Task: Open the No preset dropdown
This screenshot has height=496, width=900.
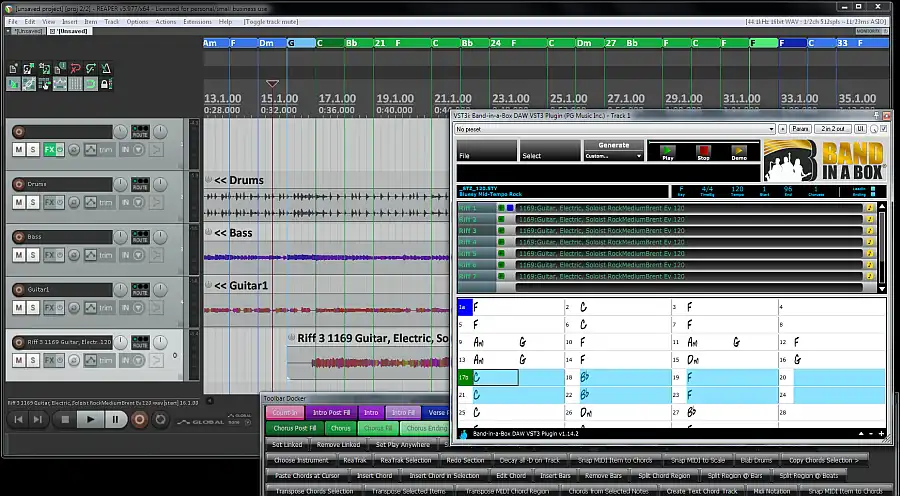Action: (615, 129)
